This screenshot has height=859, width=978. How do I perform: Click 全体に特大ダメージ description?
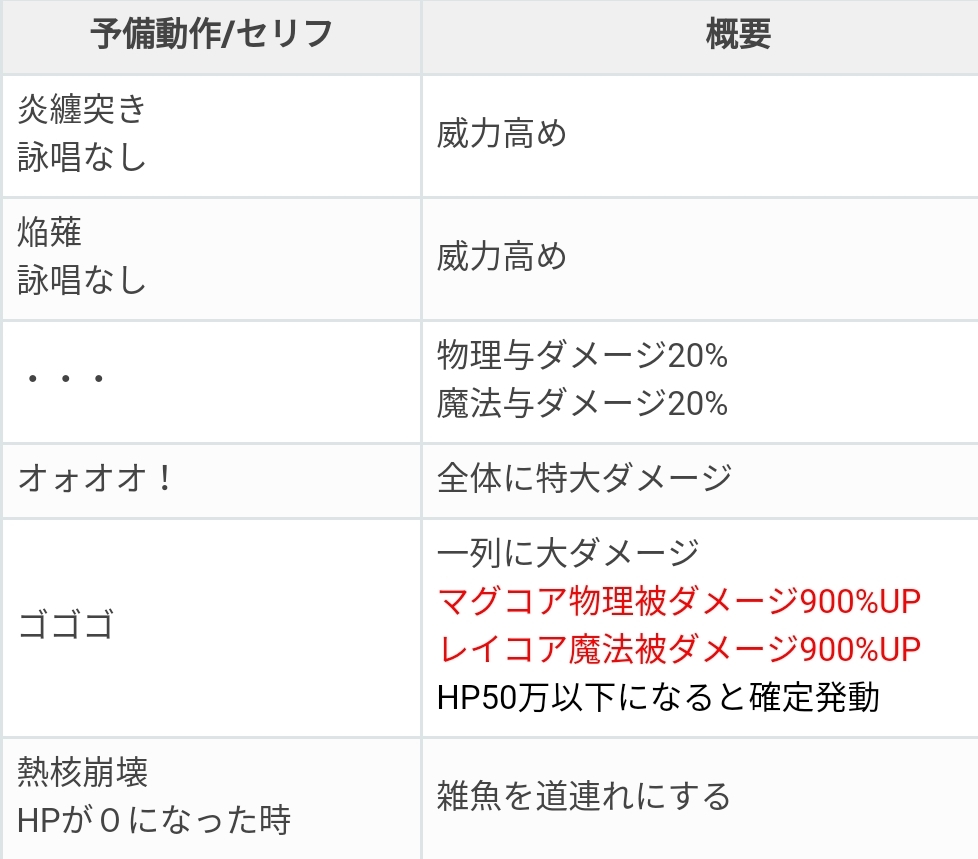coord(584,478)
